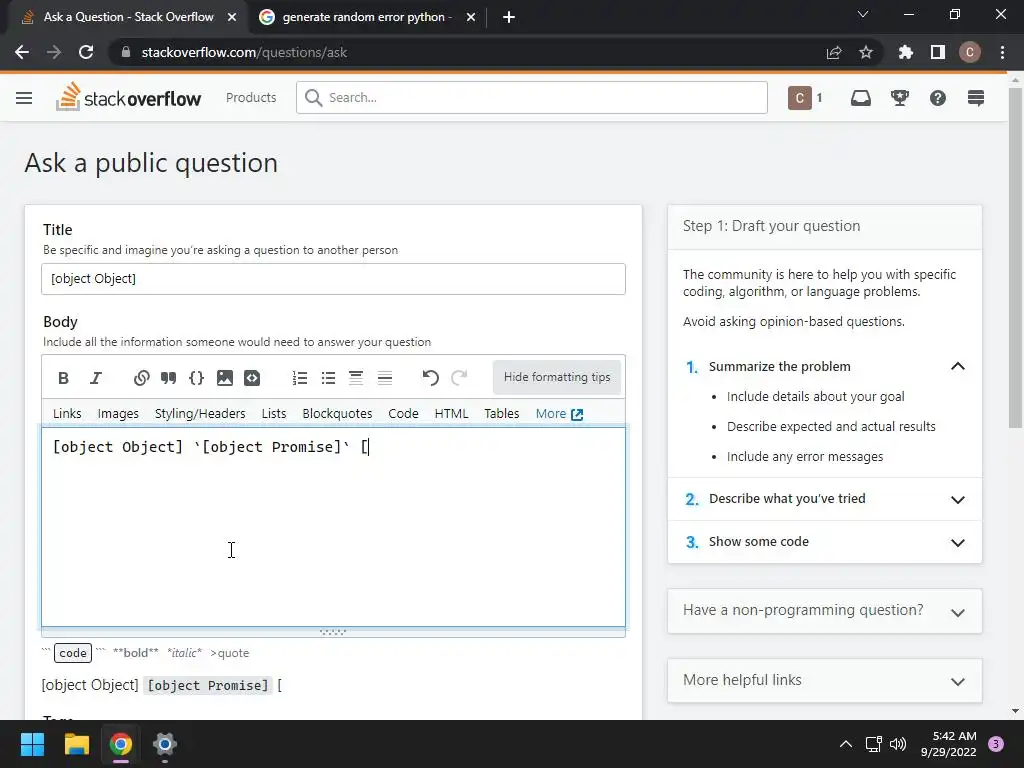Viewport: 1024px width, 768px height.
Task: Create a numbered list
Action: (x=300, y=377)
